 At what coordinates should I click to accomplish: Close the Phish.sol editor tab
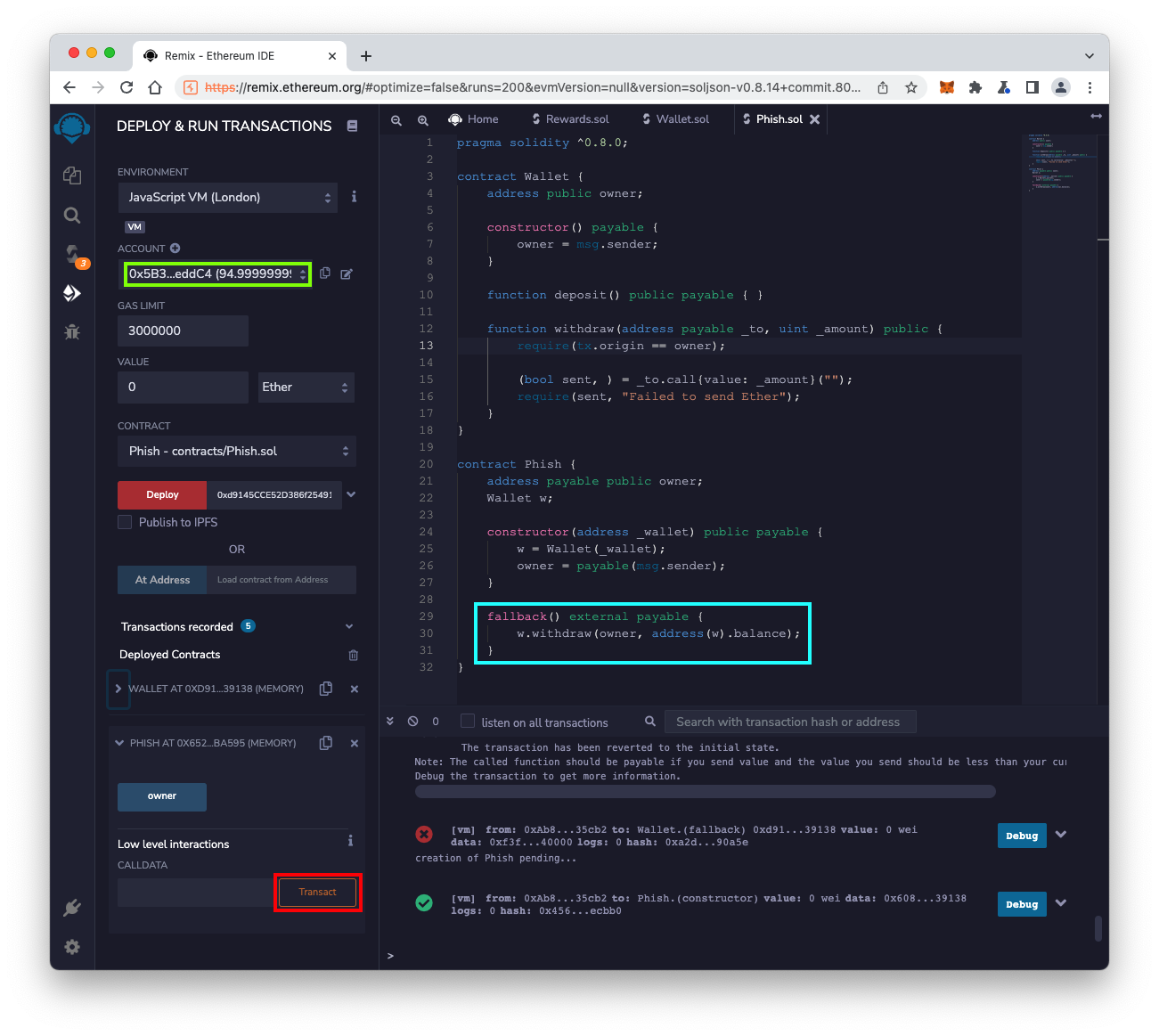pyautogui.click(x=815, y=119)
